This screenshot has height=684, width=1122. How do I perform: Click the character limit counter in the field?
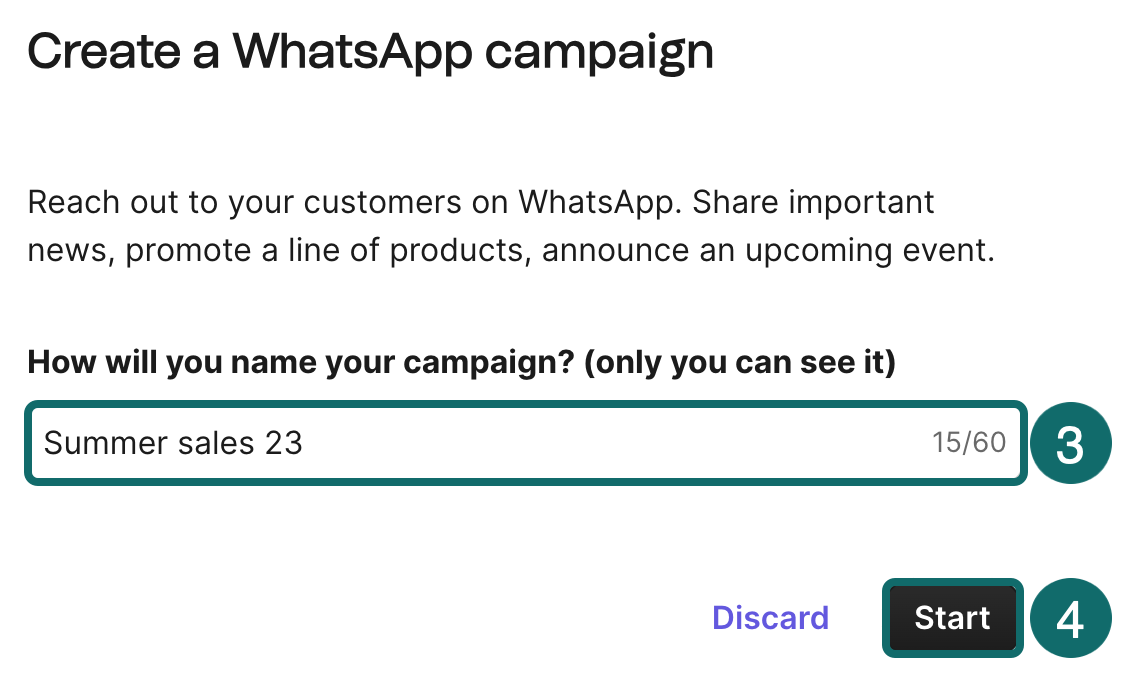967,443
